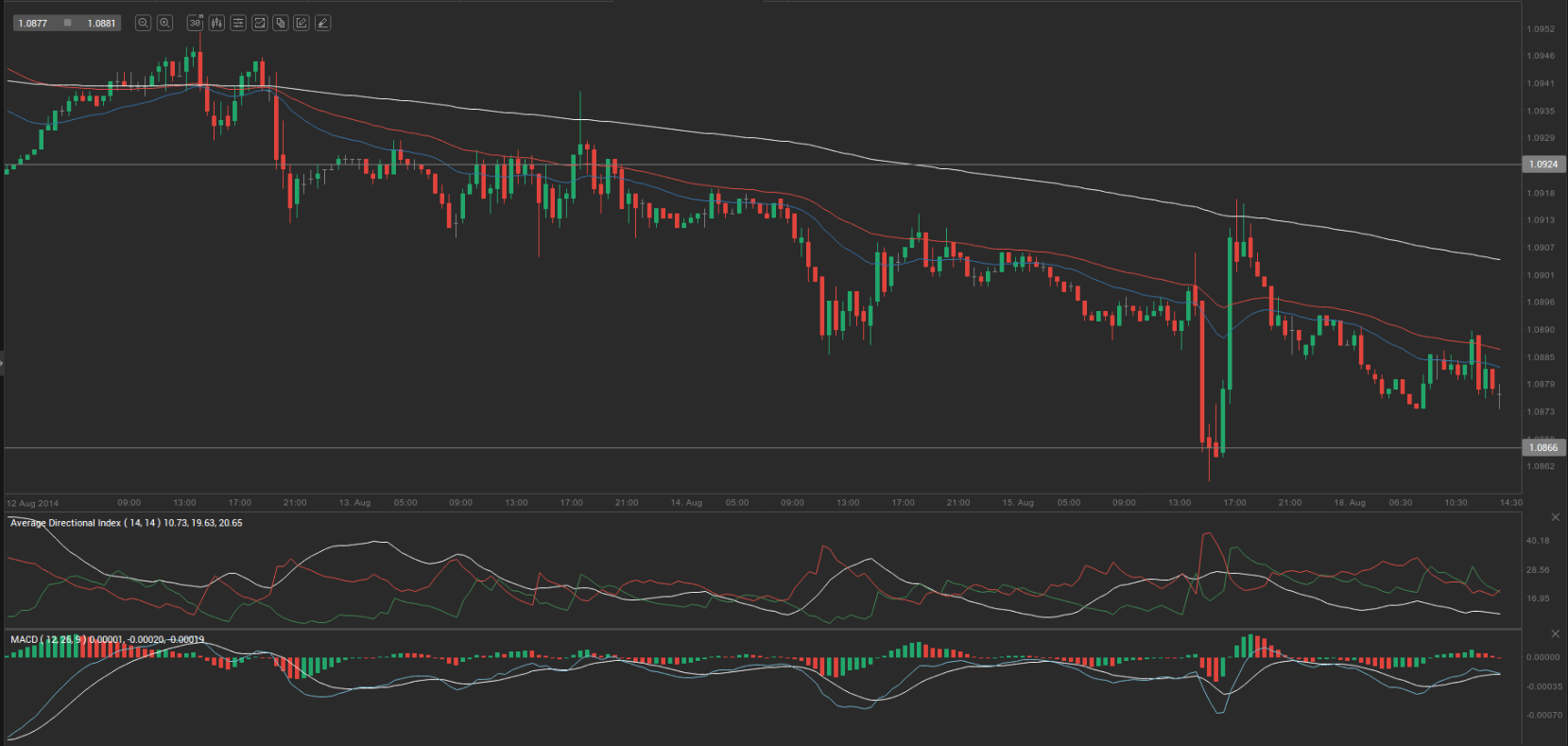Viewport: 1568px width, 746px height.
Task: Open the indicators settings icon
Action: click(238, 23)
